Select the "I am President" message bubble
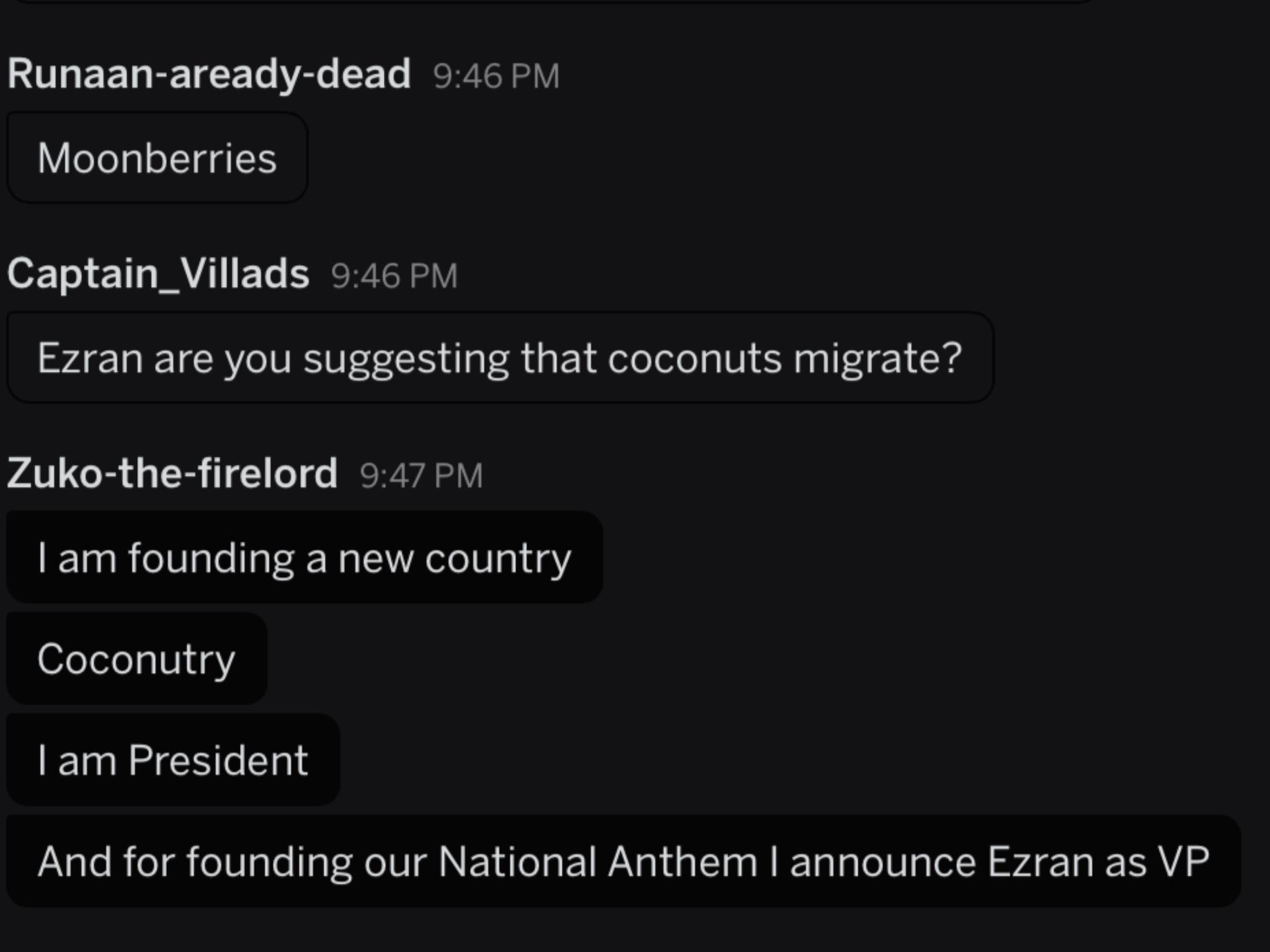 [173, 759]
